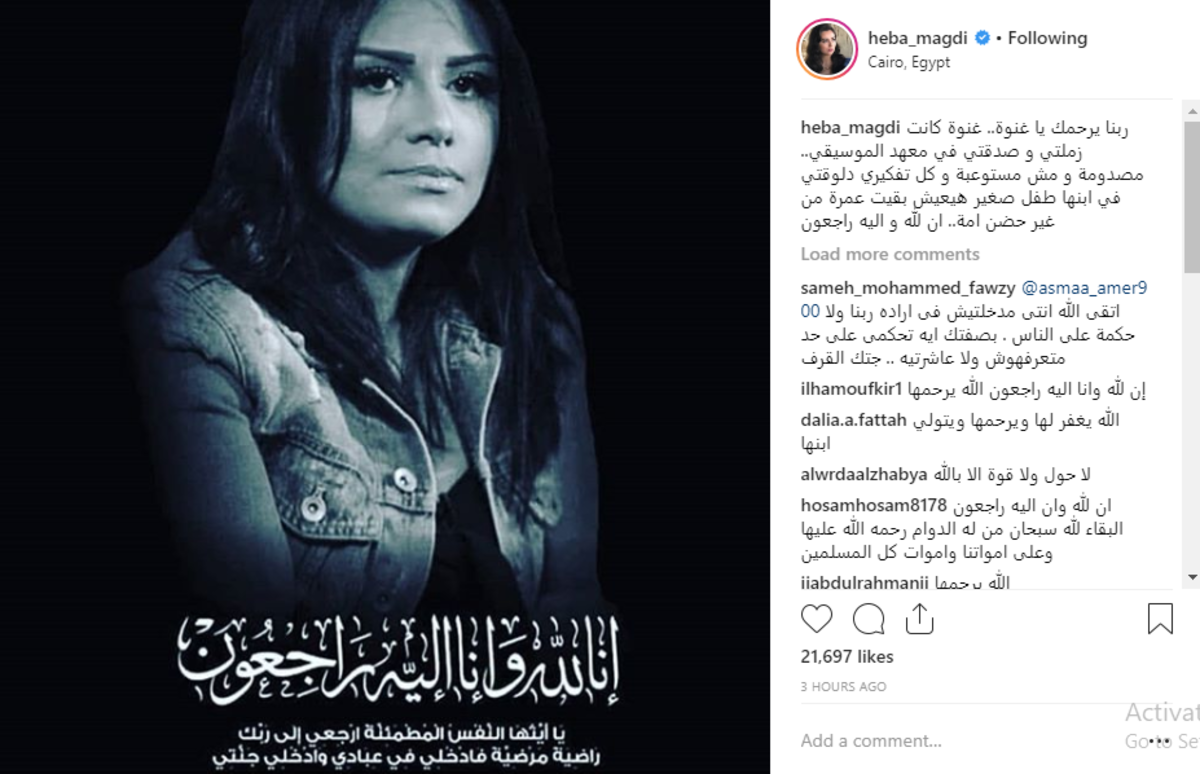The height and width of the screenshot is (774, 1200).
Task: Expand Load more comments
Action: (890, 254)
